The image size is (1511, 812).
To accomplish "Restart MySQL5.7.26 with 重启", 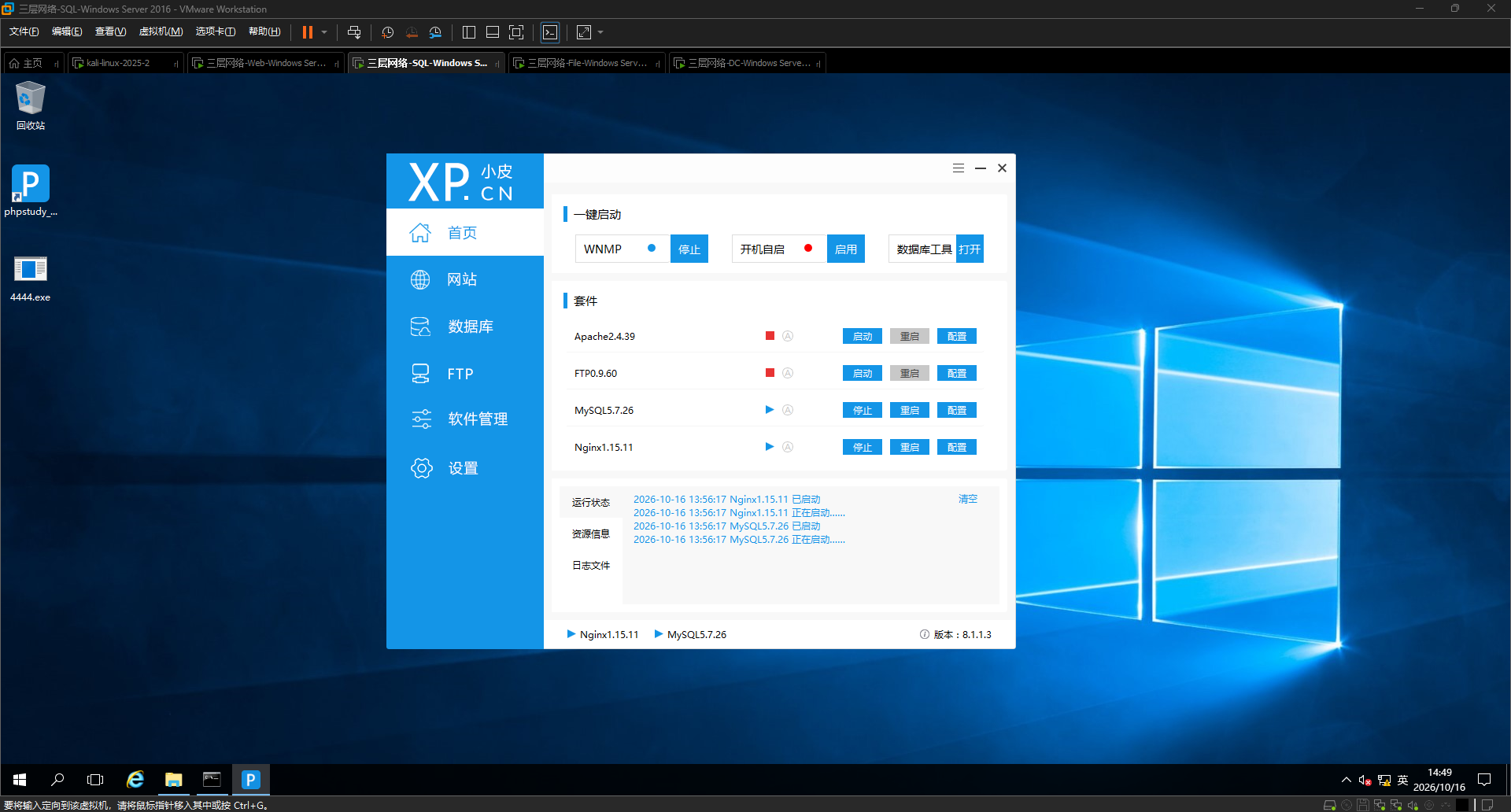I will tap(910, 410).
